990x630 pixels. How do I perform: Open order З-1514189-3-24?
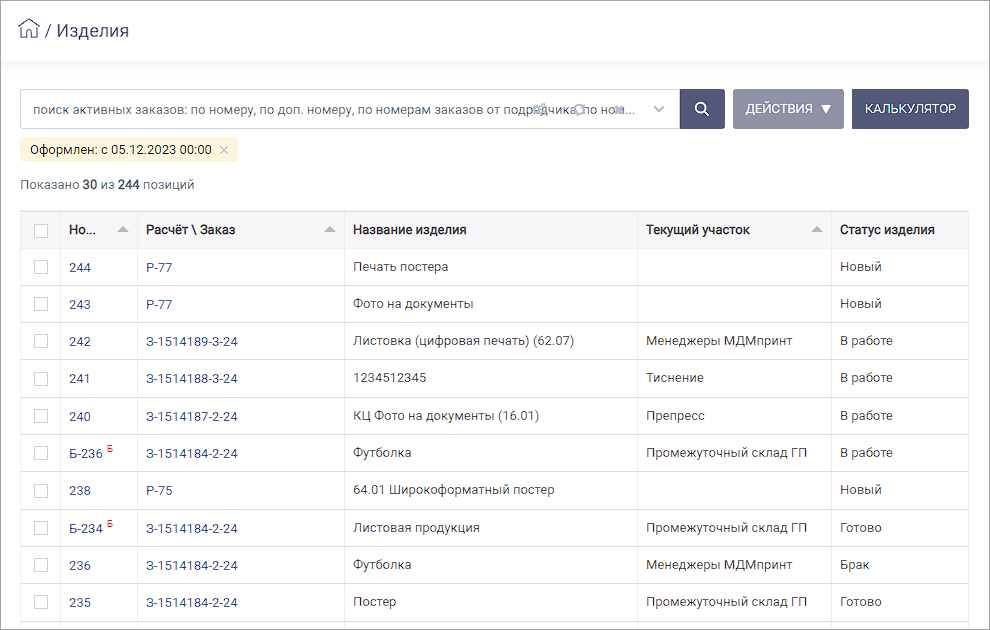(192, 342)
